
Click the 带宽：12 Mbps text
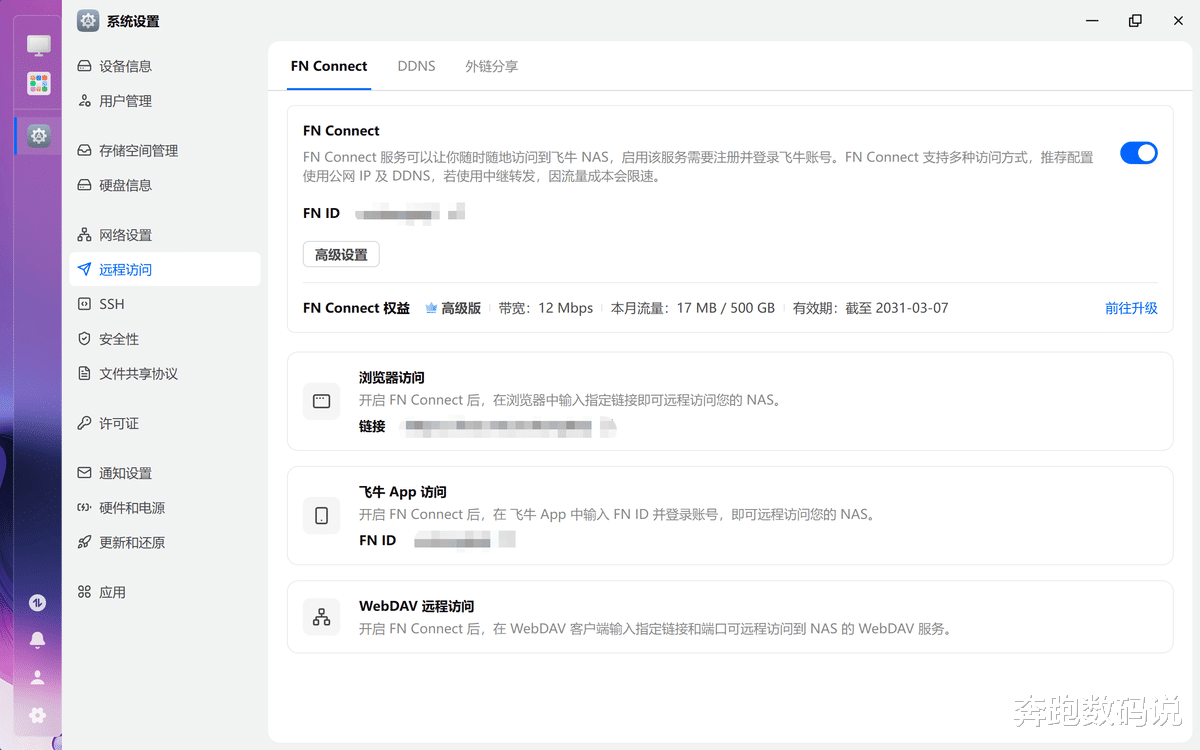point(546,308)
